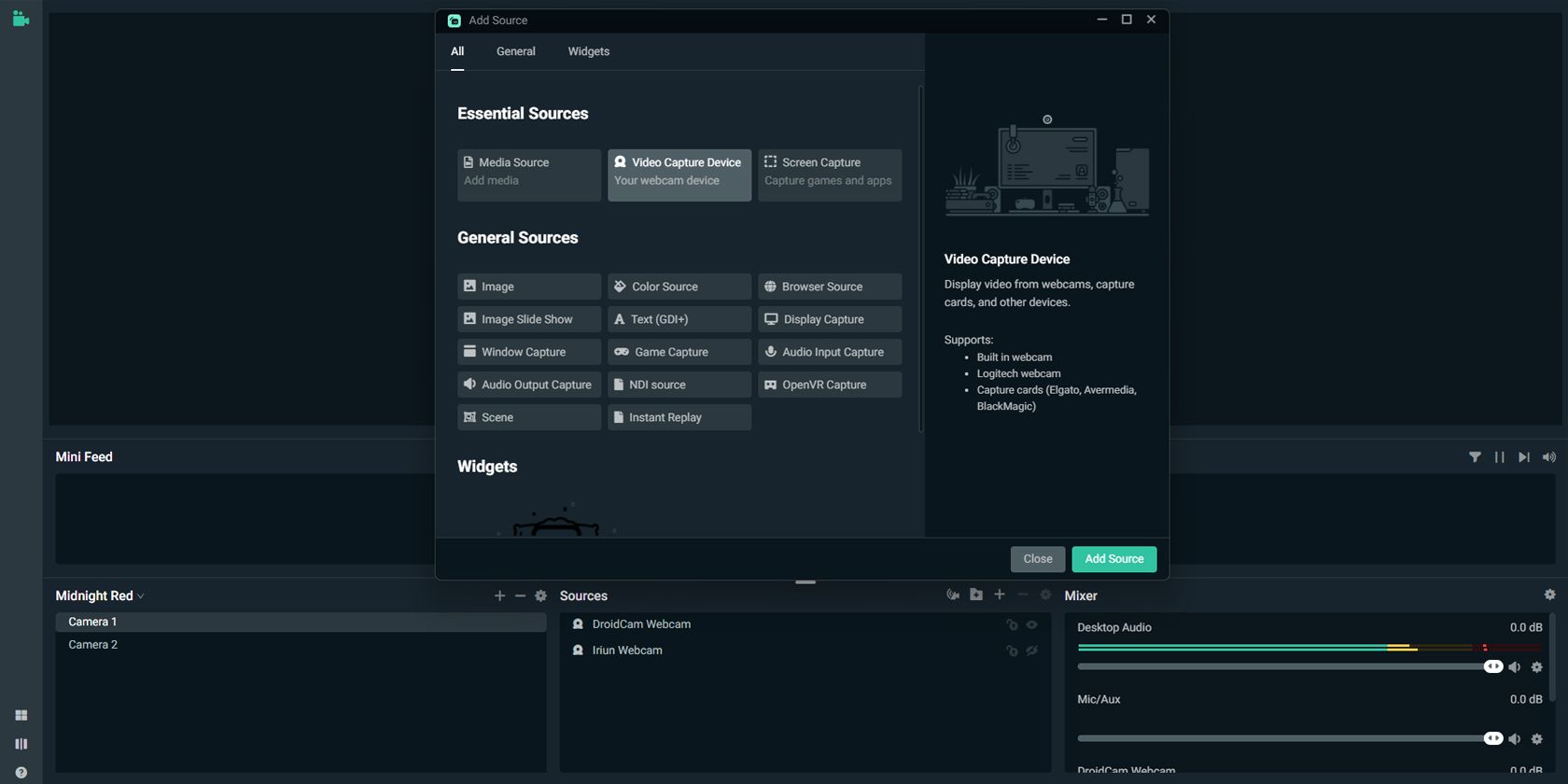Toggle lock on DroidCam Webcam source
1568x784 pixels.
[1012, 624]
